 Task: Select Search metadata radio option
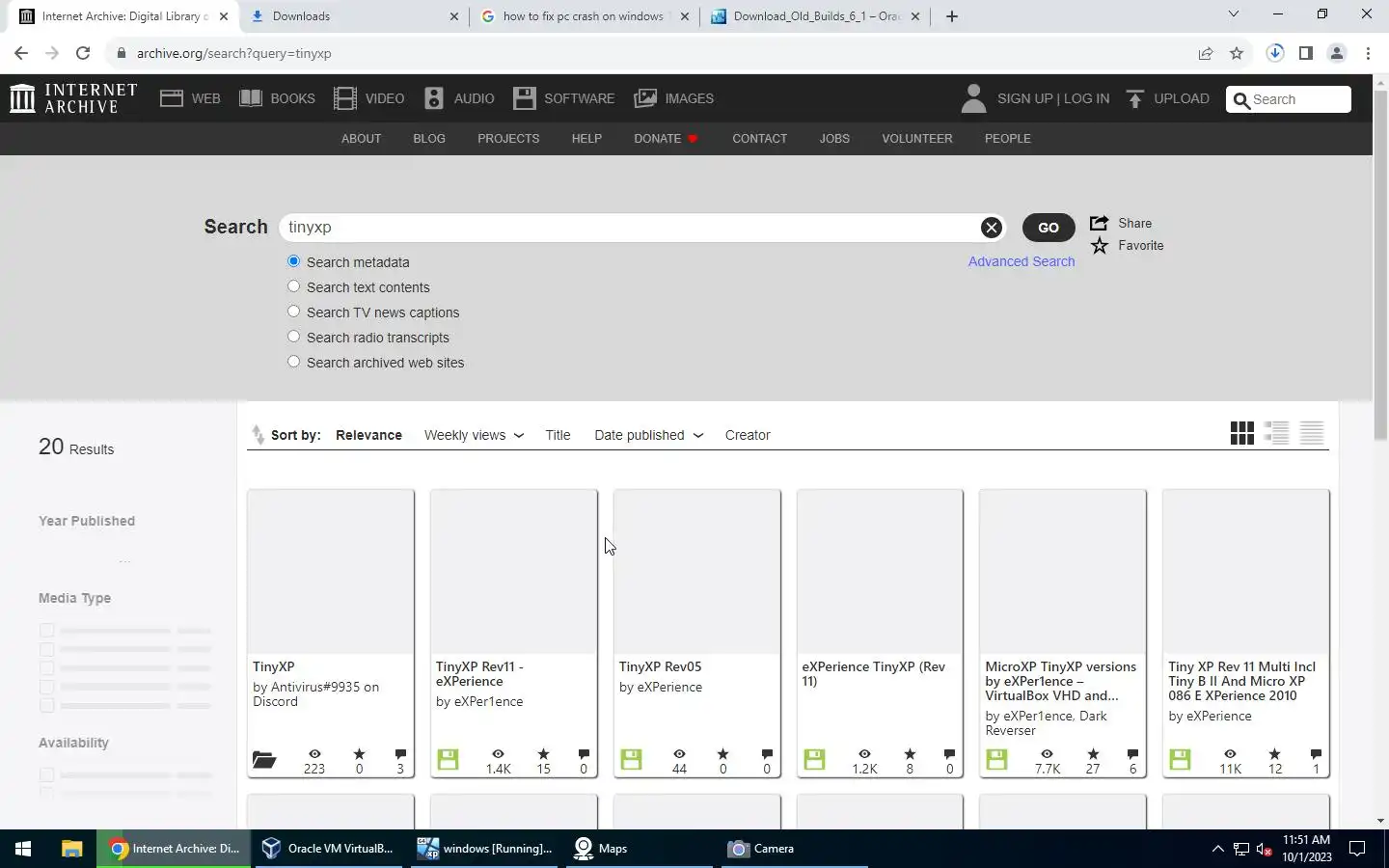[x=294, y=261]
